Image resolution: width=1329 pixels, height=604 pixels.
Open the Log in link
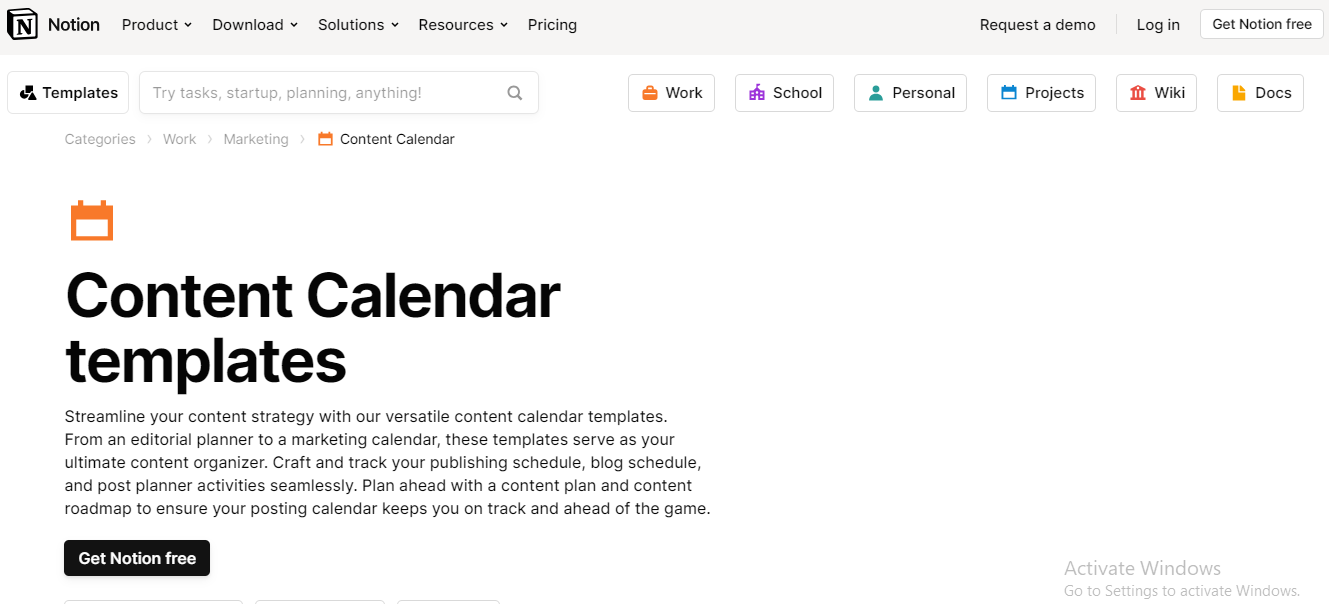[x=1158, y=25]
